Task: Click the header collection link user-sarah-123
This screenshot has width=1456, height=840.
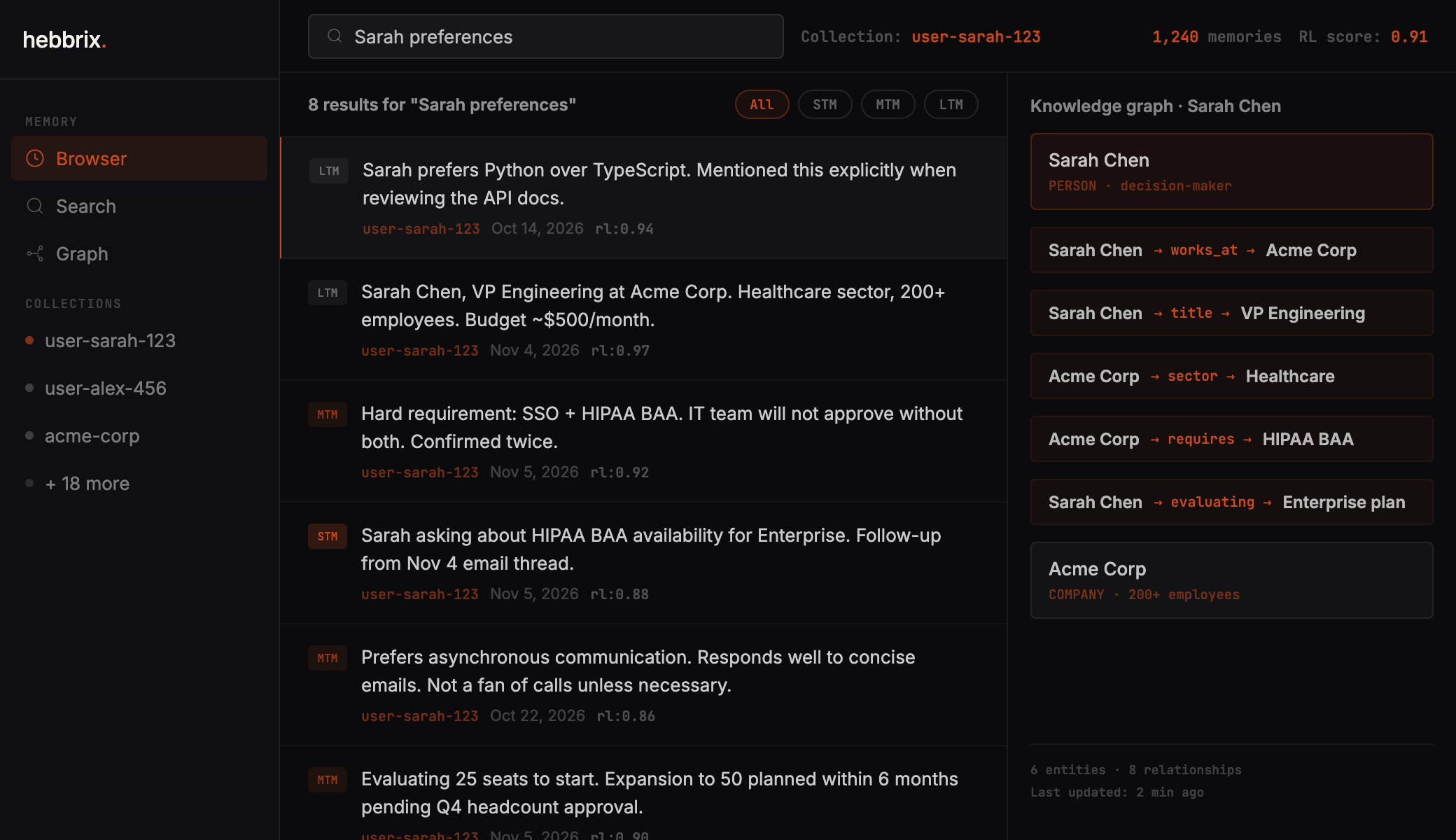Action: pyautogui.click(x=976, y=36)
